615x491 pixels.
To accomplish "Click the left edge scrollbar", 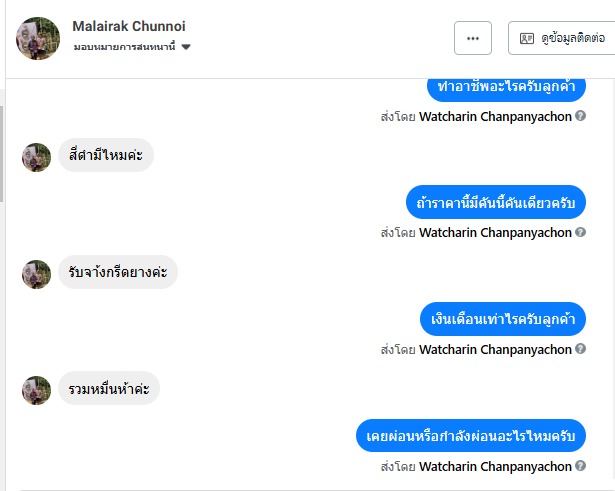I will (3, 150).
